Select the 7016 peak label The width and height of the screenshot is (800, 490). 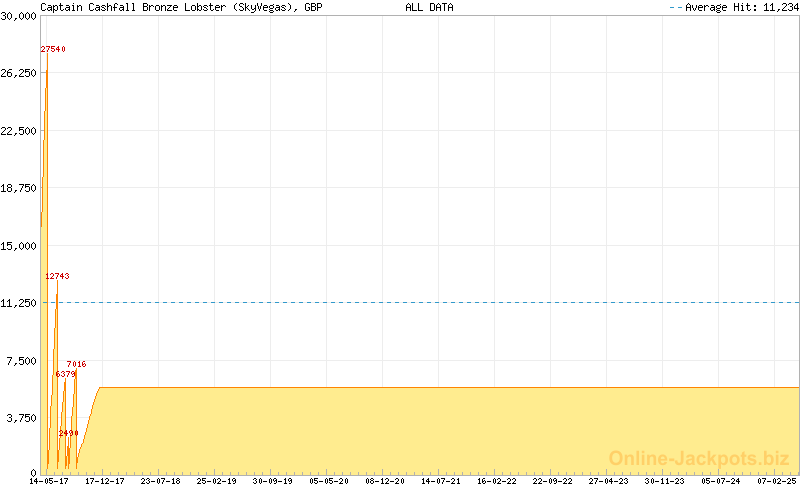(77, 364)
